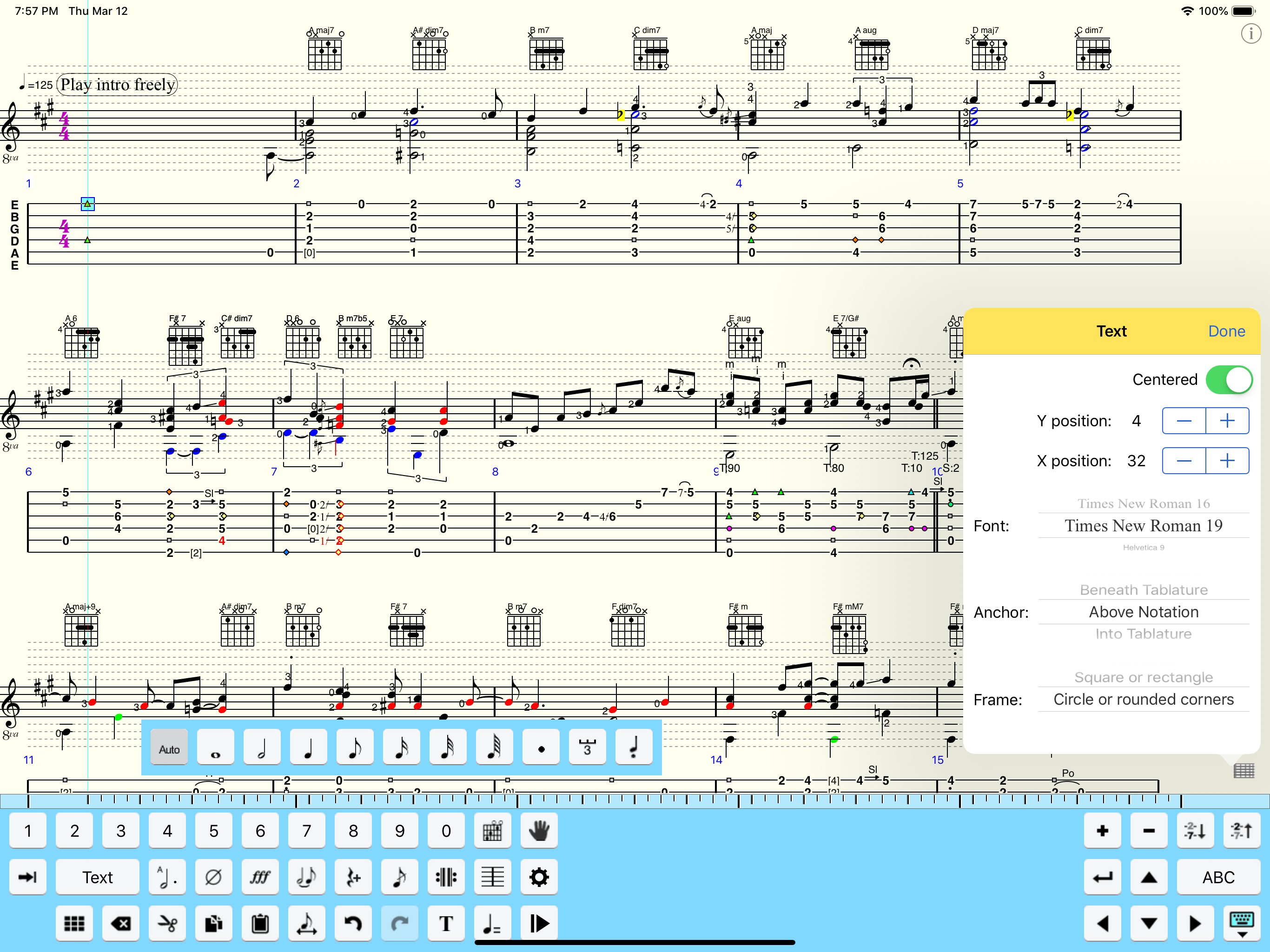Select the fff dynamics button
Image resolution: width=1270 pixels, height=952 pixels.
[x=260, y=877]
